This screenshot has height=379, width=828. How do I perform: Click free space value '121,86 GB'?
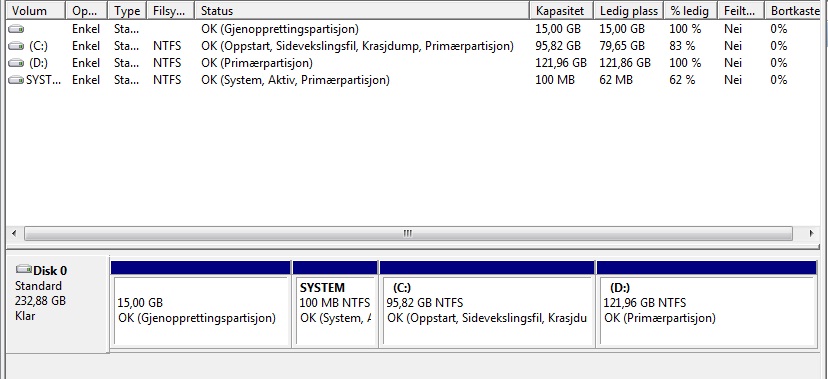(625, 63)
